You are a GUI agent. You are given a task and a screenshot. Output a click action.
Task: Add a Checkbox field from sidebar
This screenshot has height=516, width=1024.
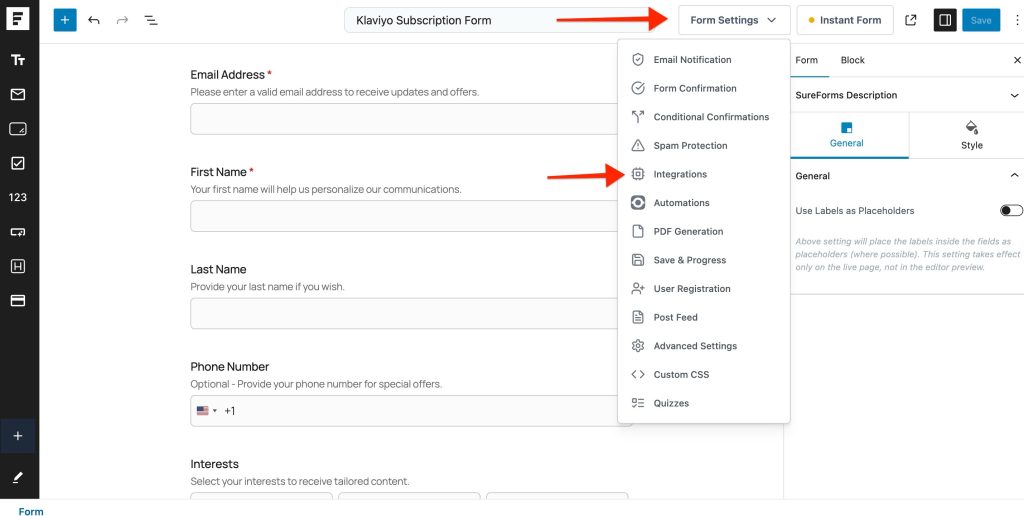click(x=18, y=163)
